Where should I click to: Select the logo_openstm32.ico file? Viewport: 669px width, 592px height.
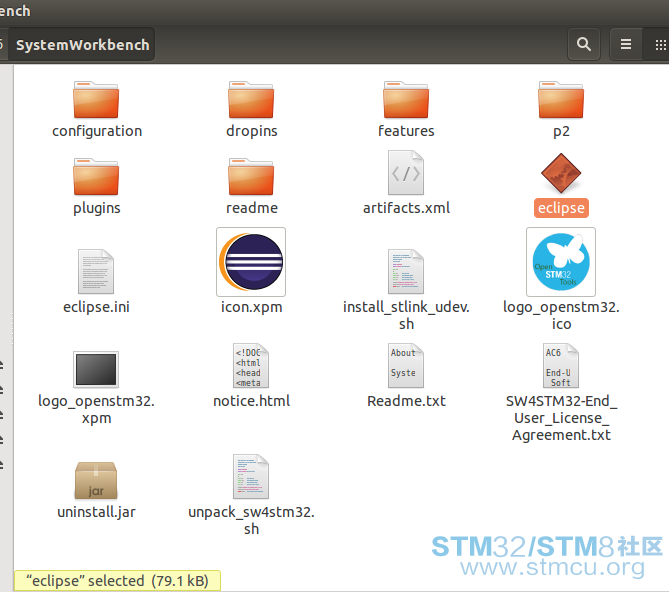pyautogui.click(x=561, y=262)
